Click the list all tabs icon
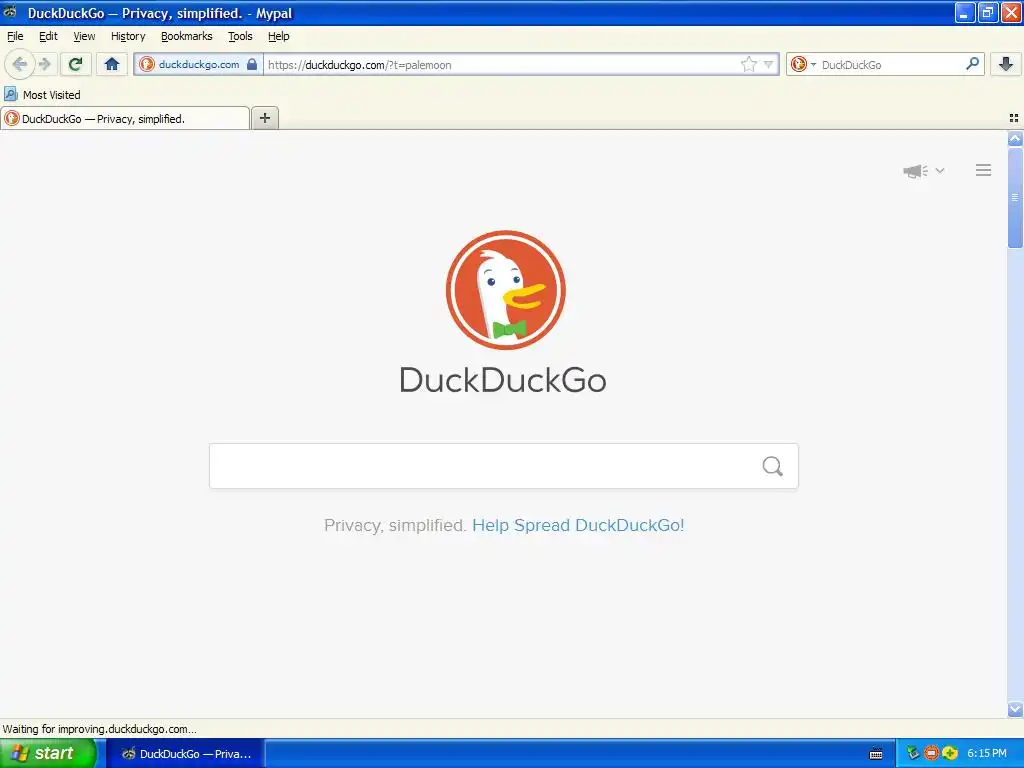The width and height of the screenshot is (1024, 768). pyautogui.click(x=1014, y=118)
